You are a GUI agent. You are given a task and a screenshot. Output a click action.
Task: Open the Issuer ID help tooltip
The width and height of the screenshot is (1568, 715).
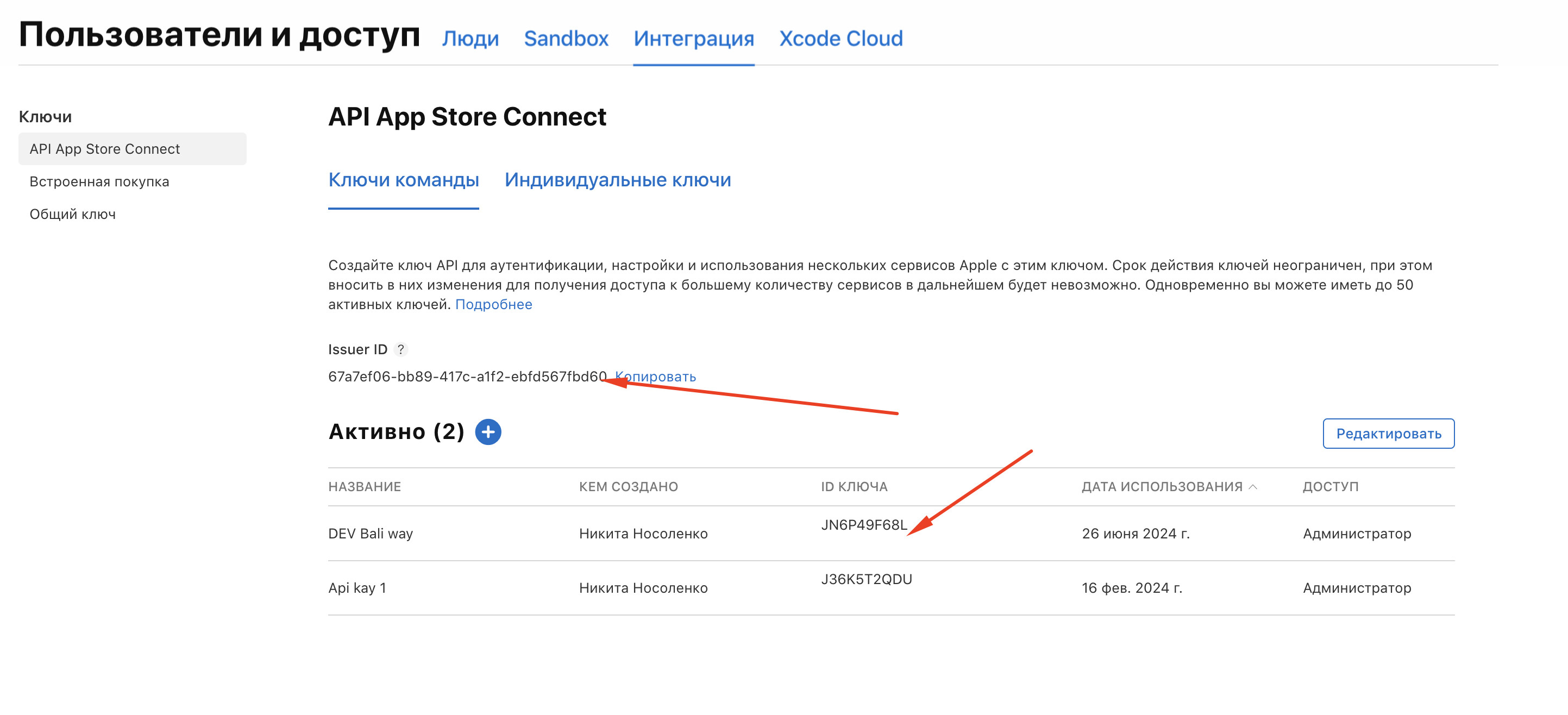400,349
